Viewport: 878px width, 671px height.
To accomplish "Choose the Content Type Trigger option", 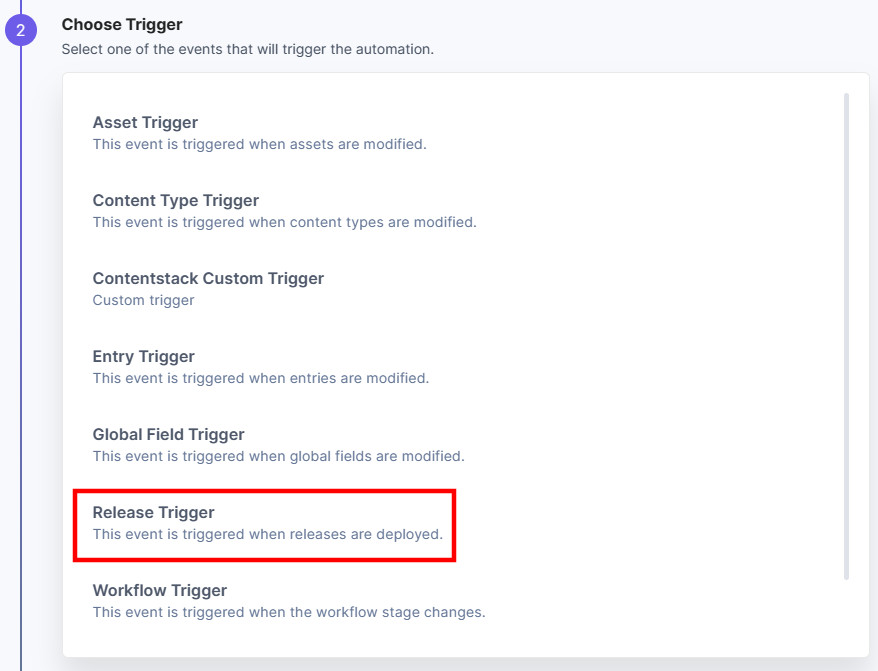I will [284, 211].
